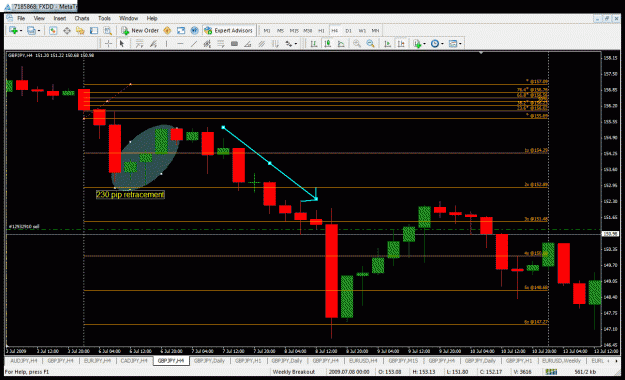The width and height of the screenshot is (625, 380).
Task: Click the 'Weekly Breakout' status bar profile
Action: coord(294,372)
